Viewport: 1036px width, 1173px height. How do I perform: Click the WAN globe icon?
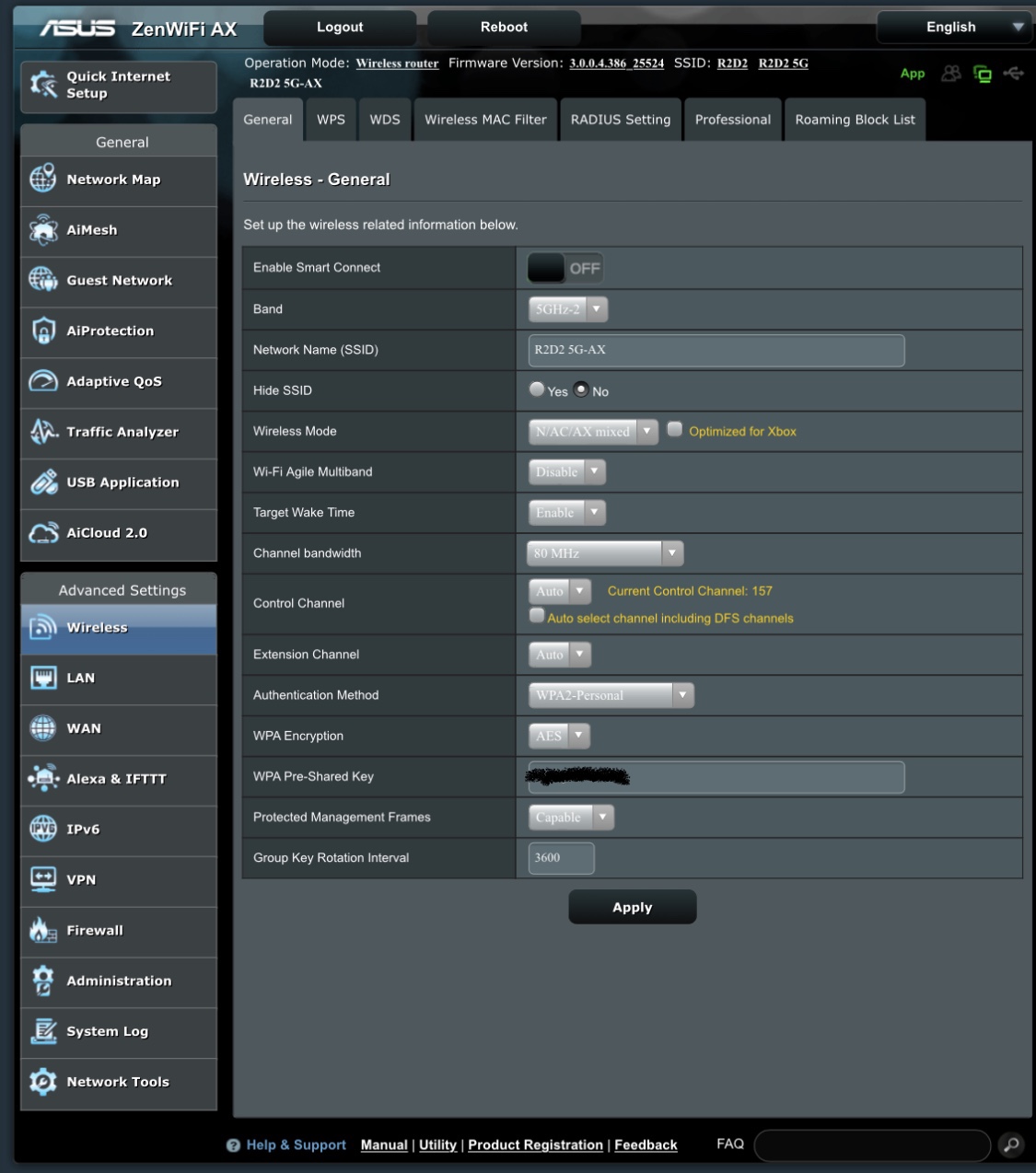click(x=43, y=728)
